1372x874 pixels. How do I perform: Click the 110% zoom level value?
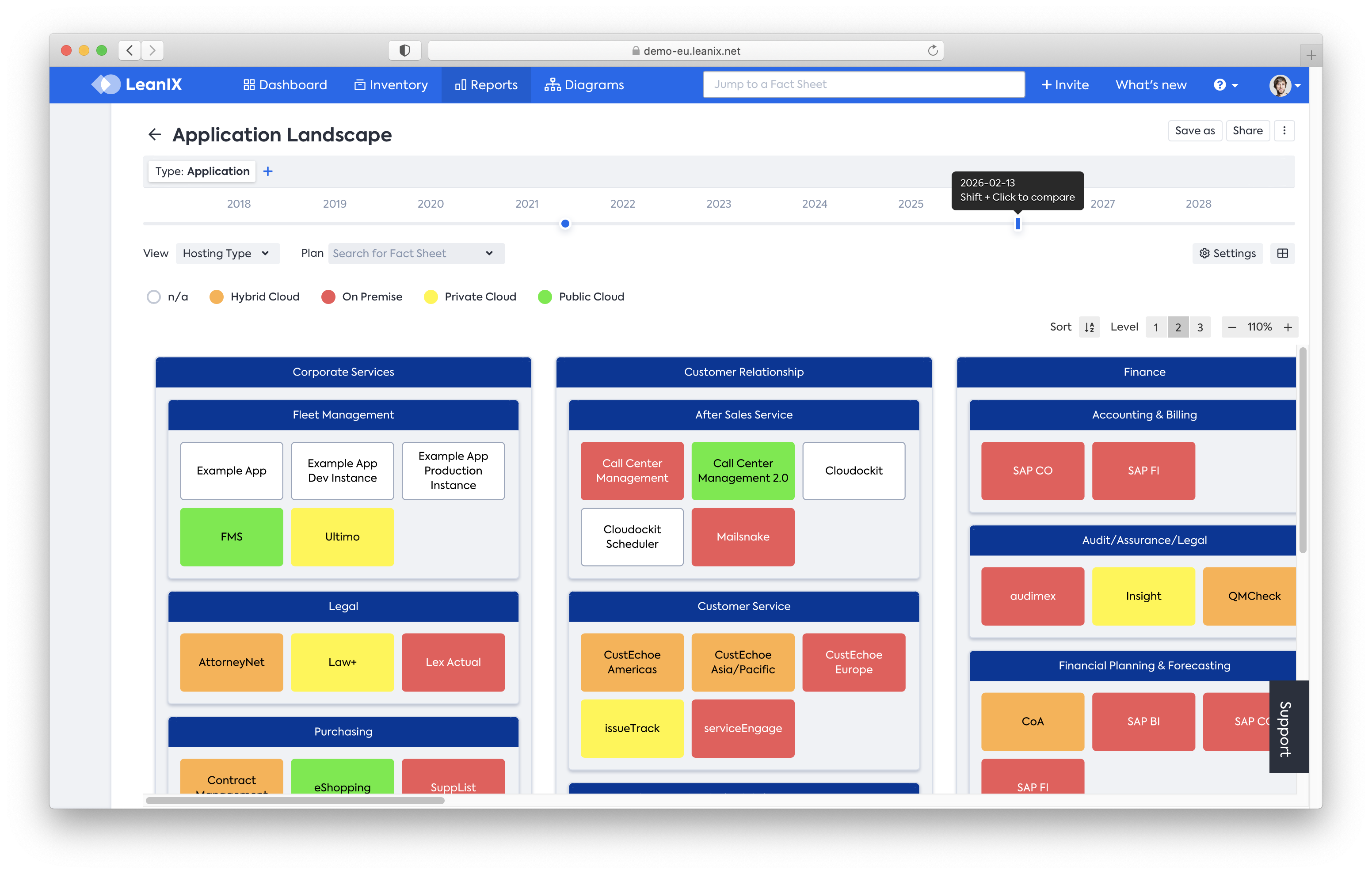[1259, 327]
